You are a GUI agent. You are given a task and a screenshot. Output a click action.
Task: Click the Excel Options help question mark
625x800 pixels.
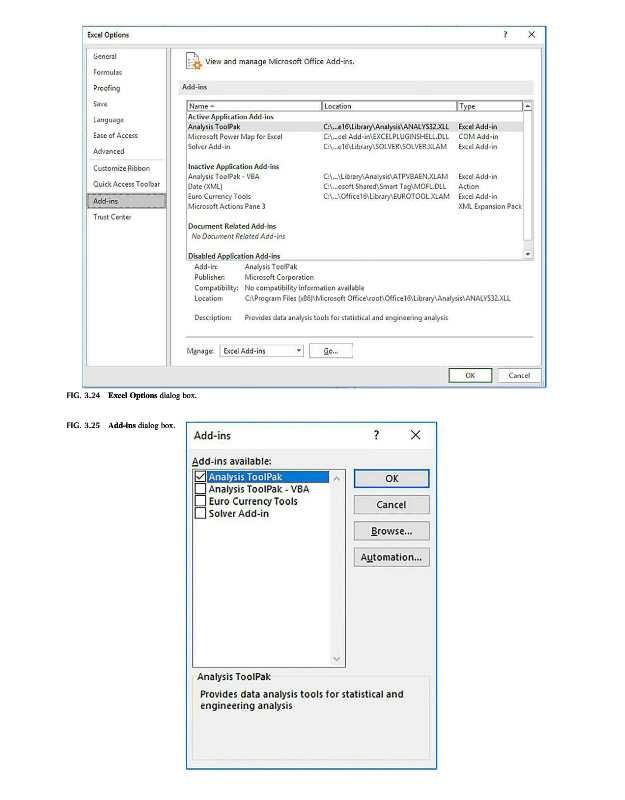(504, 35)
